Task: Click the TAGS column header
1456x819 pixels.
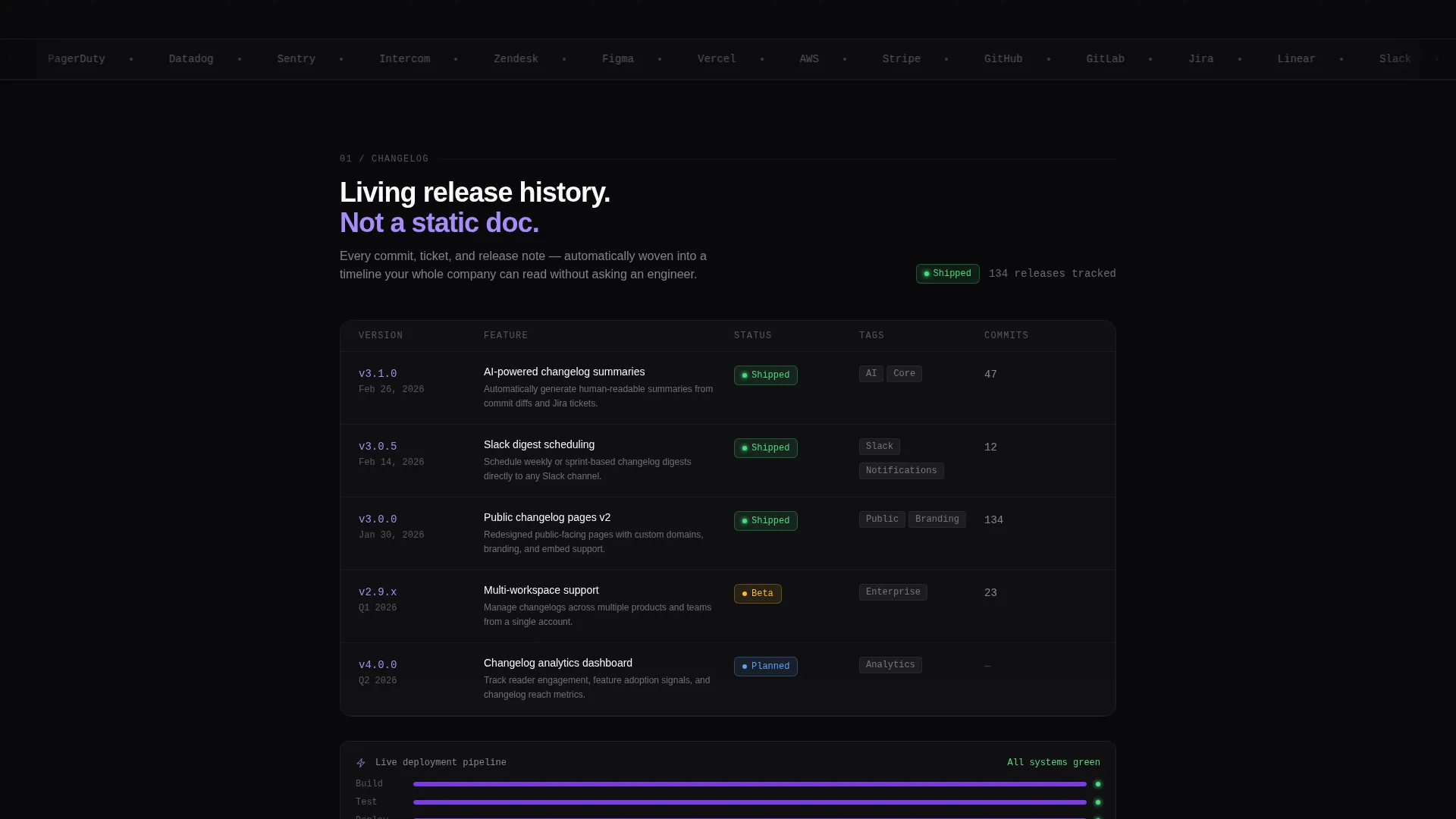Action: coord(871,335)
